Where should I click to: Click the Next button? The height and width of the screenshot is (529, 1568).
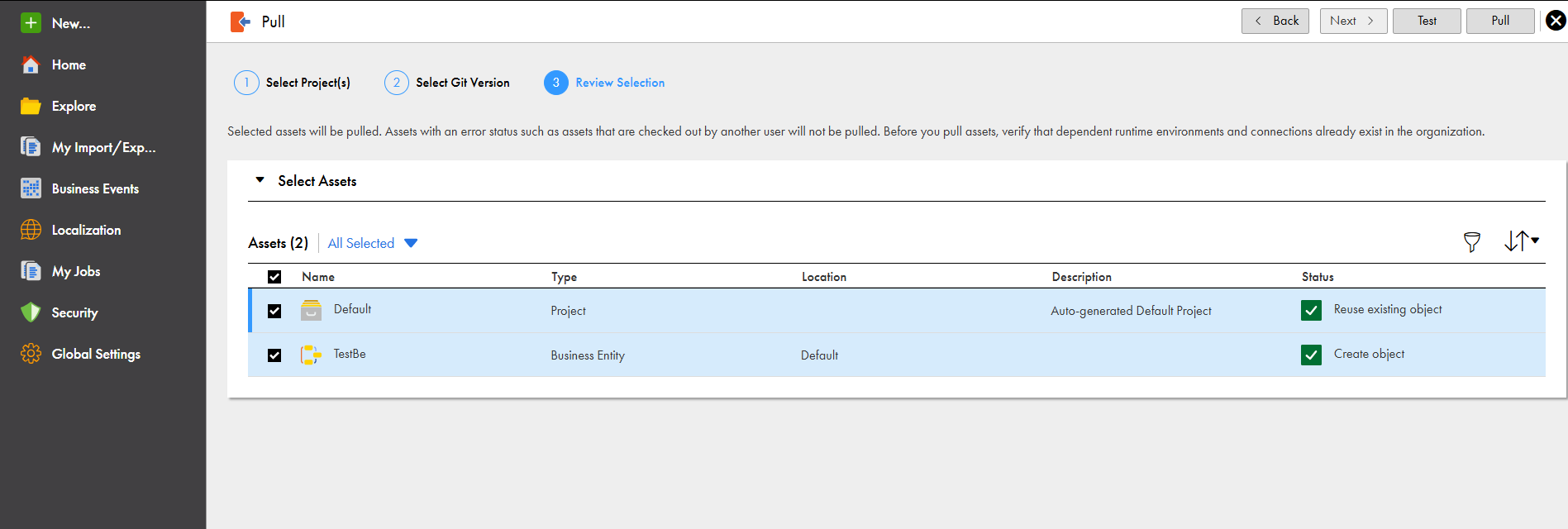pos(1353,21)
